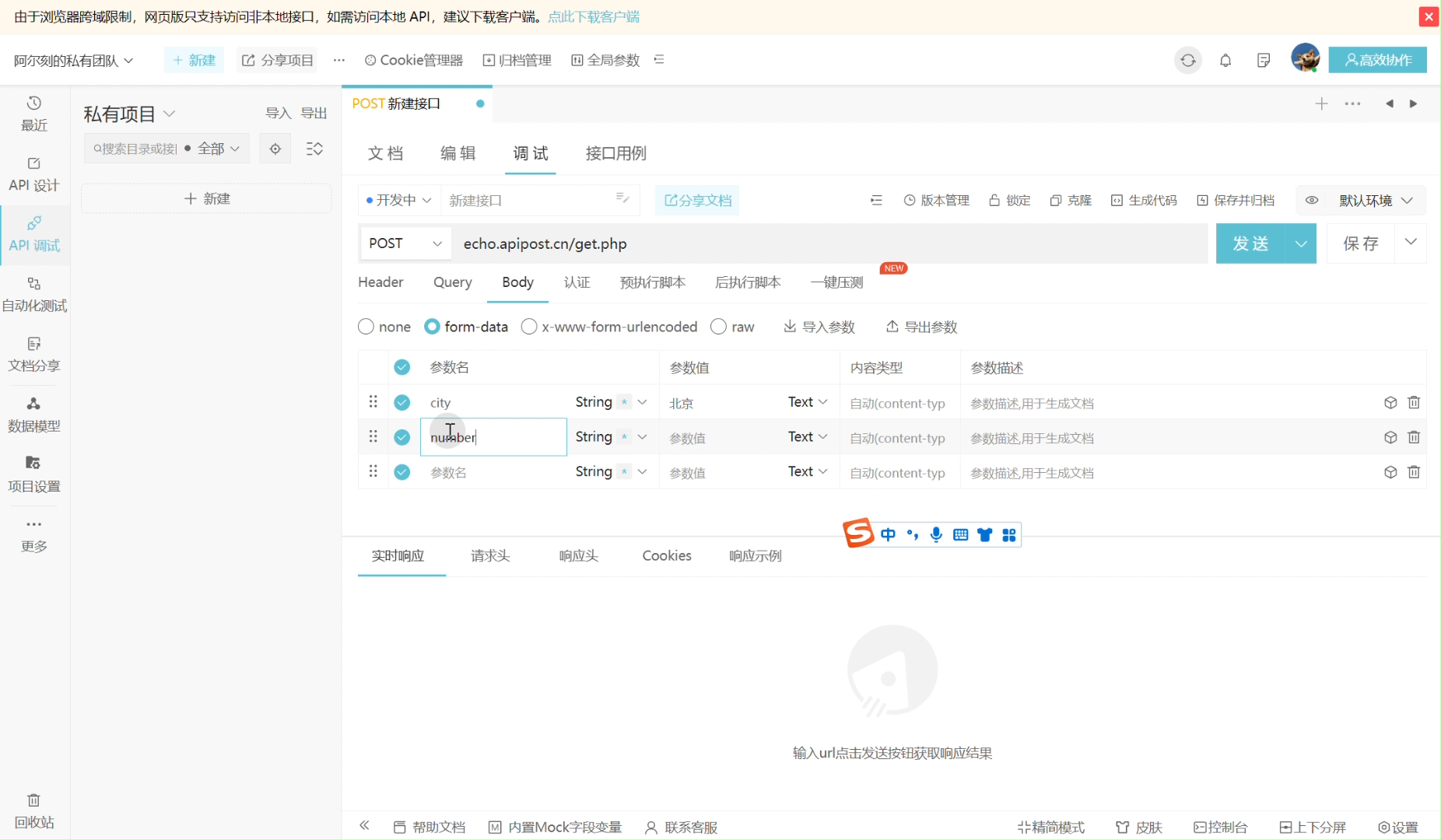Viewport: 1441px width, 840px height.
Task: Select the raw body type radio button
Action: pyautogui.click(x=719, y=327)
